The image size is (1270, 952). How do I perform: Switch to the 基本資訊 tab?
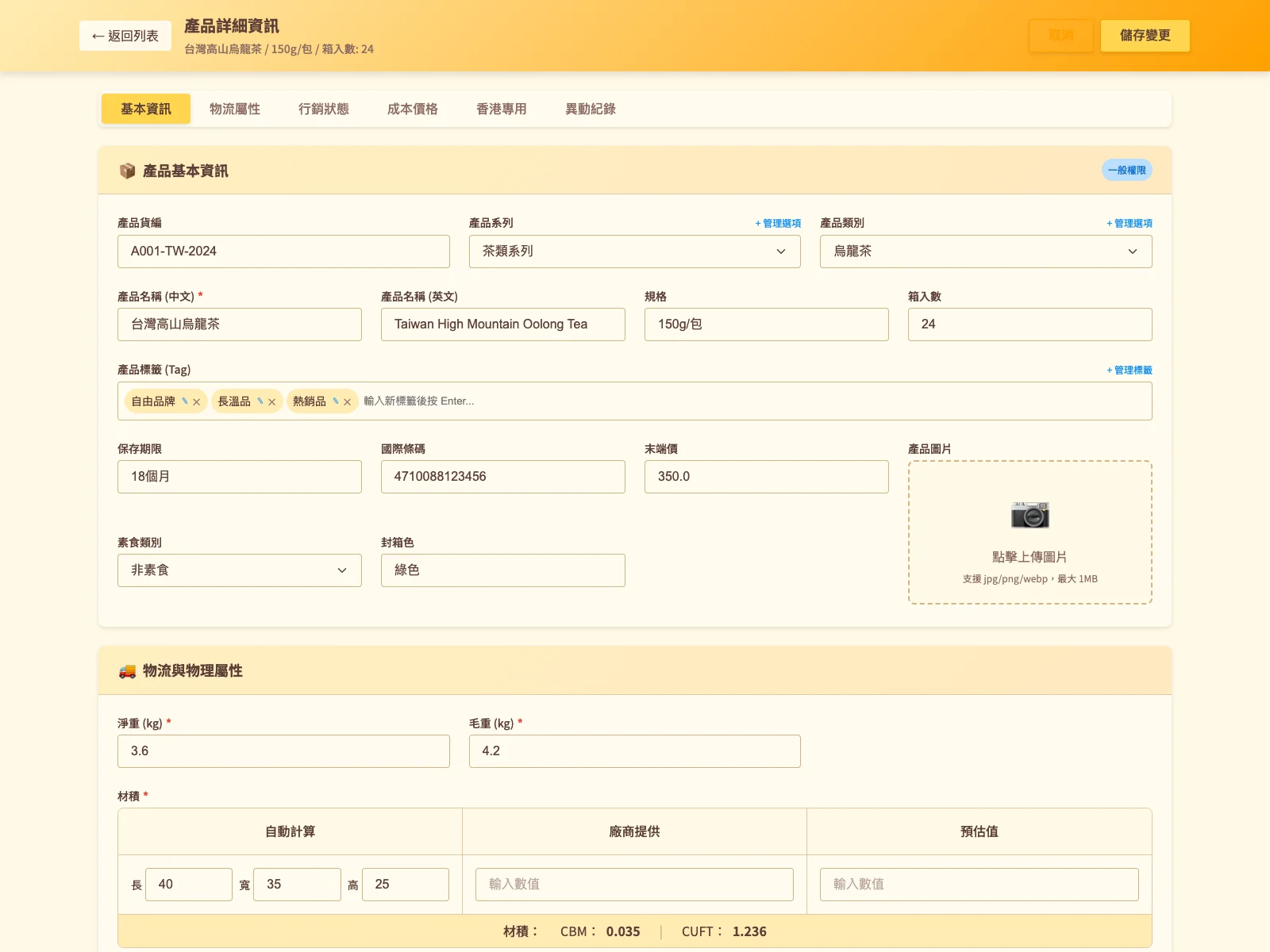tap(146, 109)
